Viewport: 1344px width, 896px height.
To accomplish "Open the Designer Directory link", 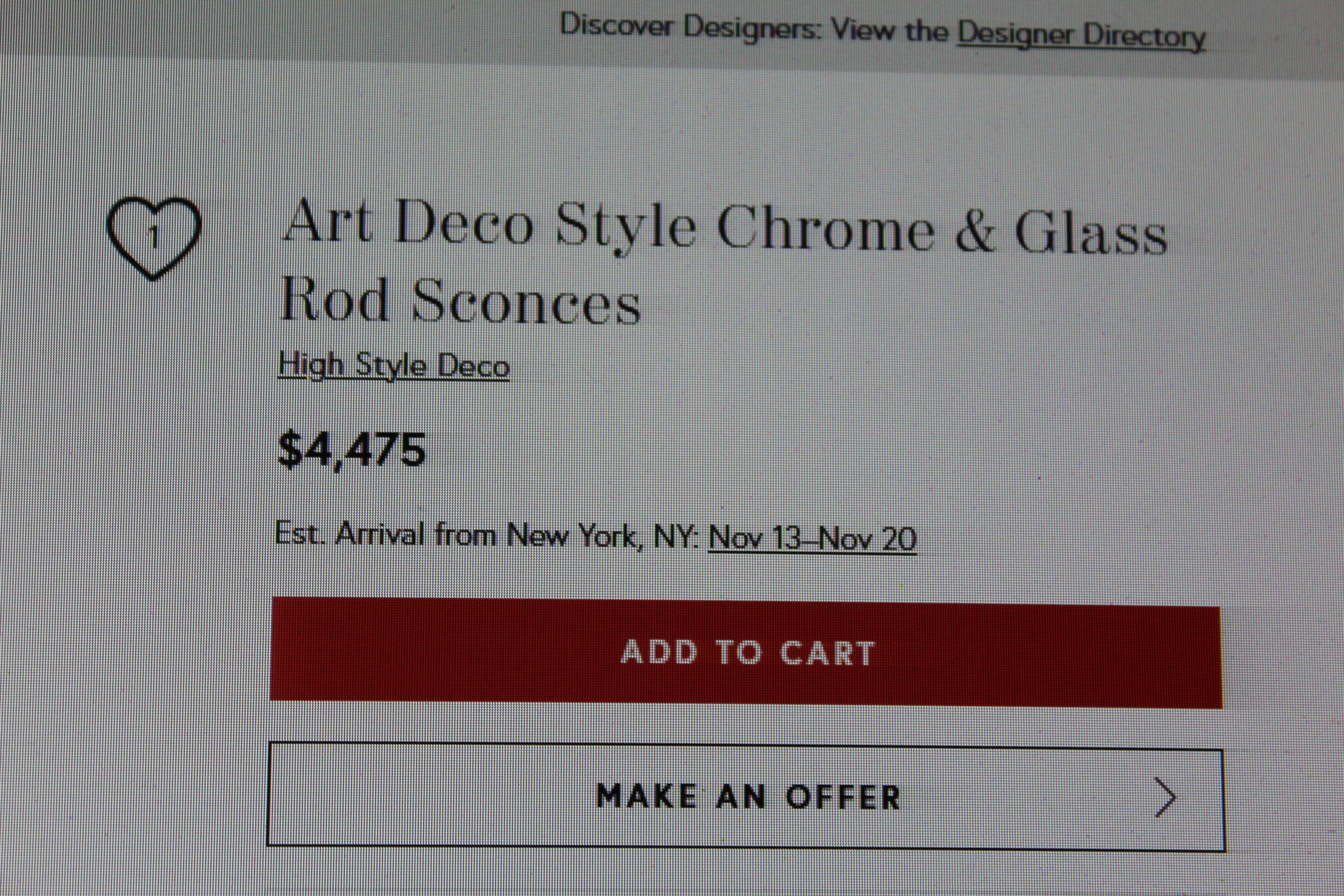I will [x=1081, y=35].
